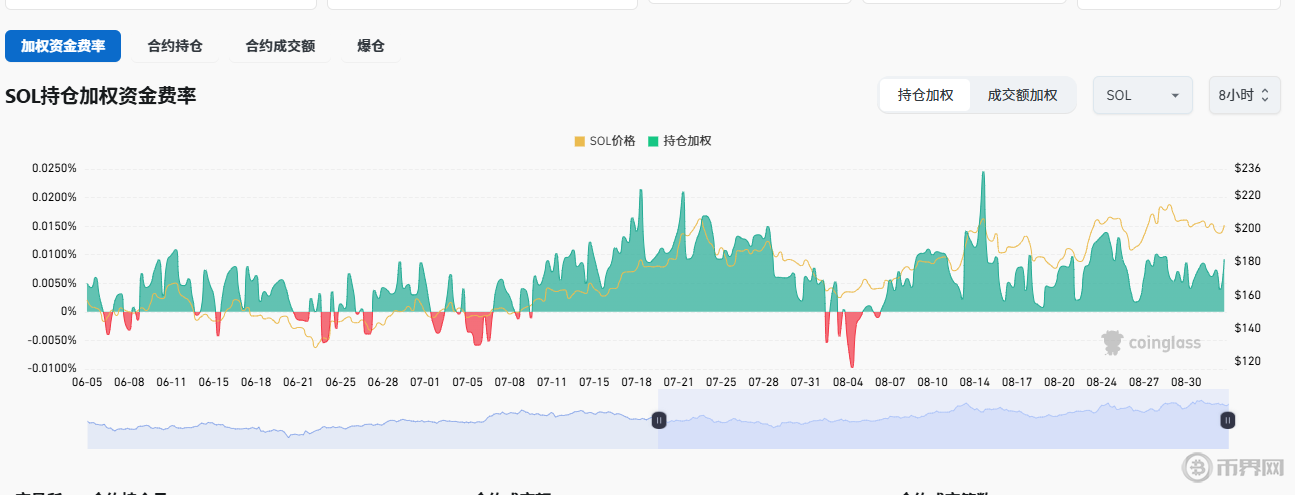Toggle the SOL价格 series legend label

pos(612,141)
